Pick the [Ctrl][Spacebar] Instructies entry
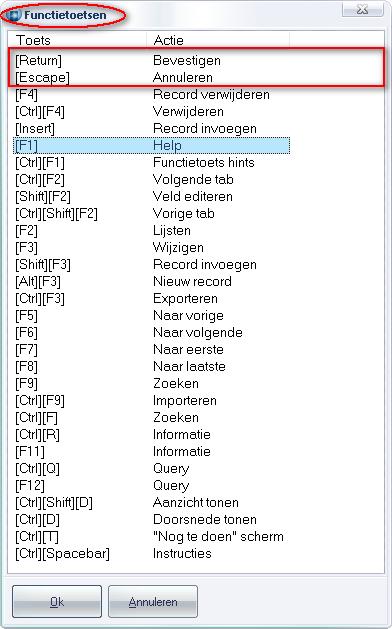This screenshot has height=629, width=392. tap(152, 554)
